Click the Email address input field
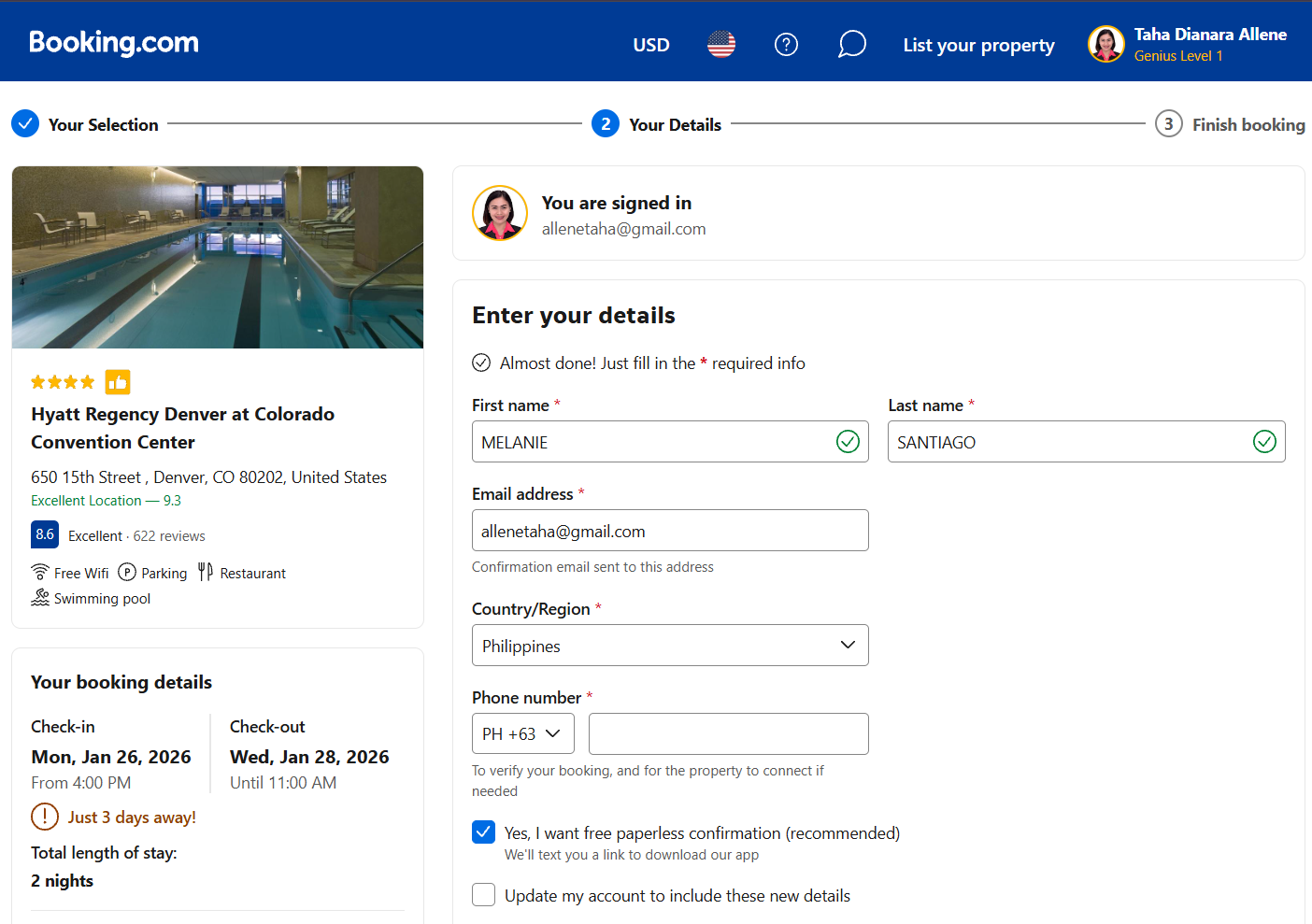The image size is (1312, 924). pyautogui.click(x=670, y=531)
